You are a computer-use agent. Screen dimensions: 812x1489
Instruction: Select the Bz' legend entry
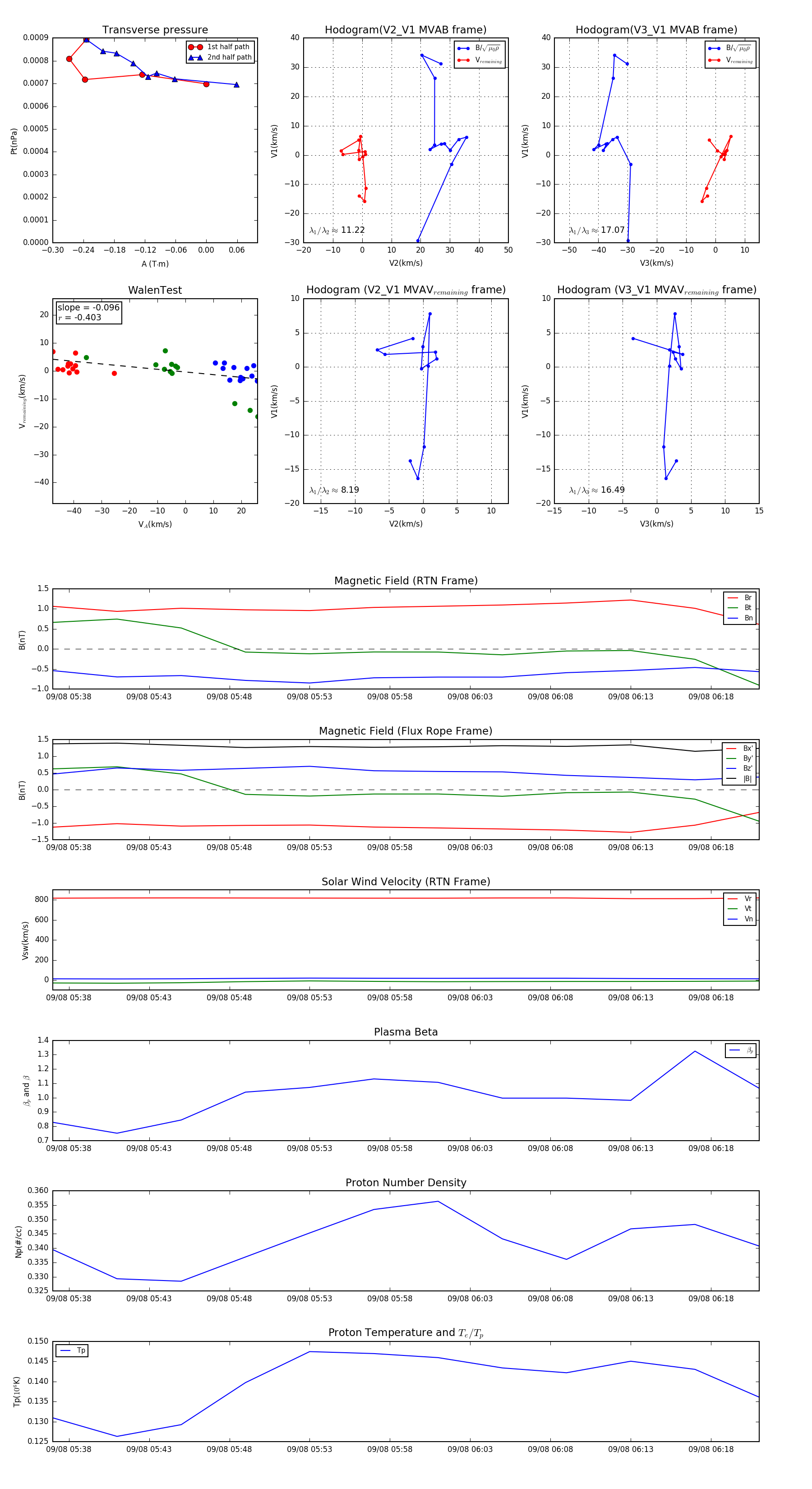(x=739, y=768)
